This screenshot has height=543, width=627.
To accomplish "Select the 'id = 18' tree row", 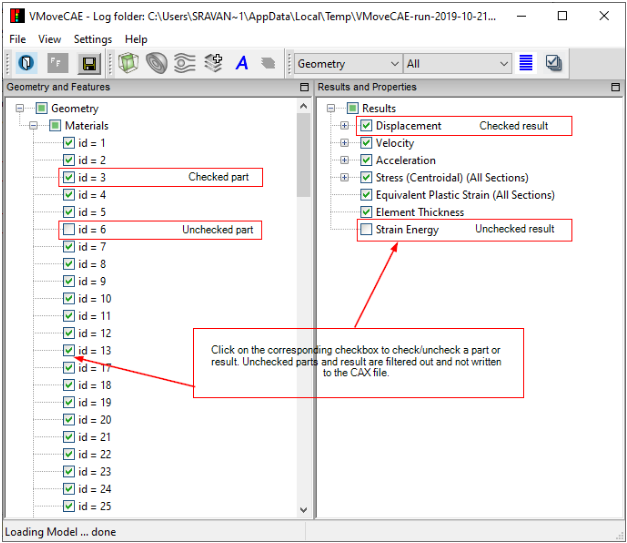I will point(94,385).
